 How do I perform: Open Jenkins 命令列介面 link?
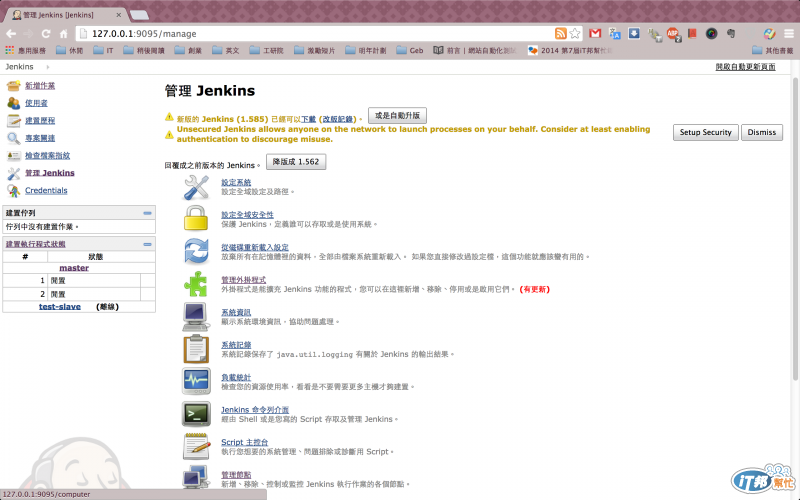tap(255, 409)
